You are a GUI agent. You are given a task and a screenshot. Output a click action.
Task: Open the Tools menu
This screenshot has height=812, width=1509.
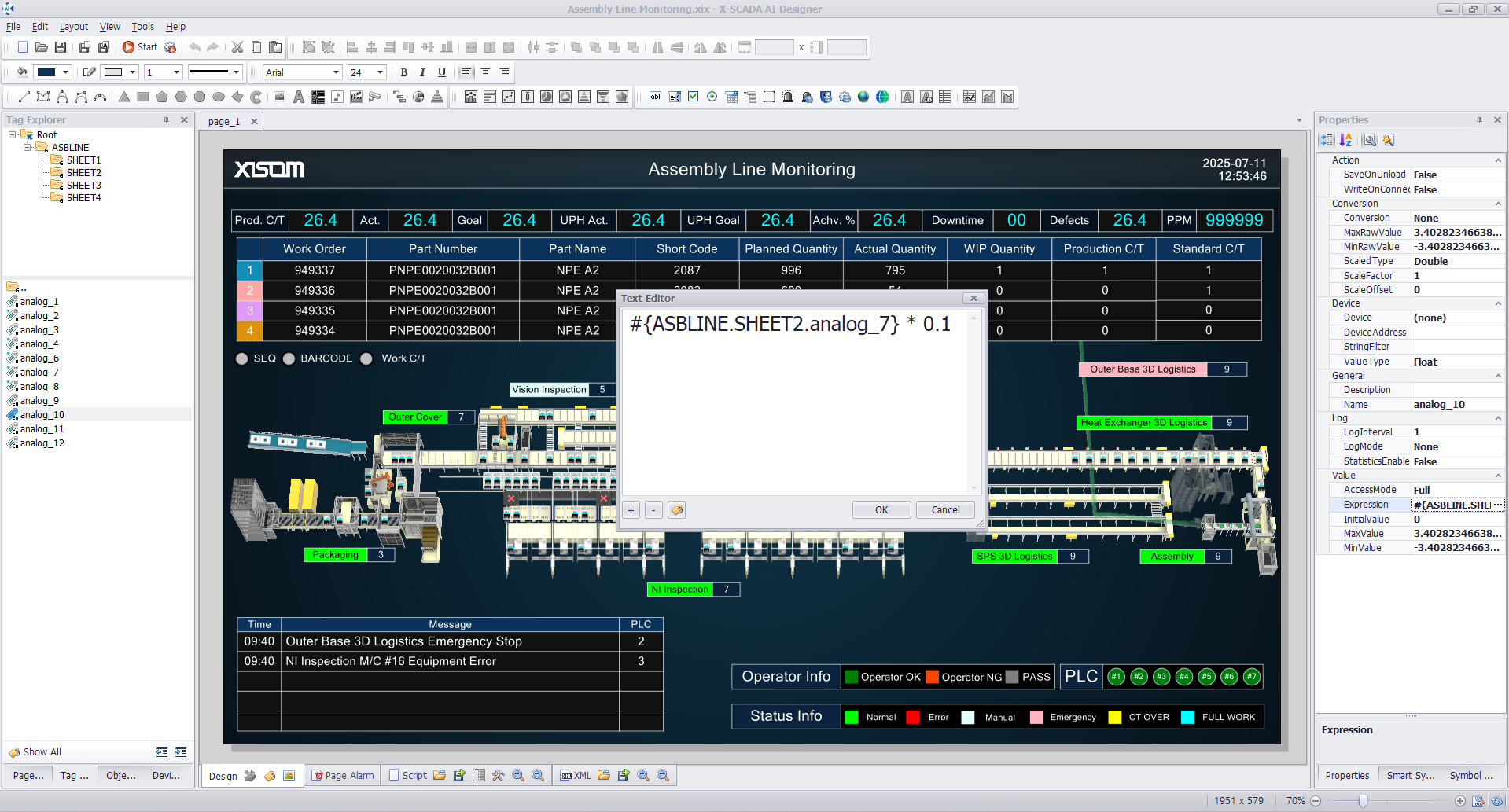[142, 27]
